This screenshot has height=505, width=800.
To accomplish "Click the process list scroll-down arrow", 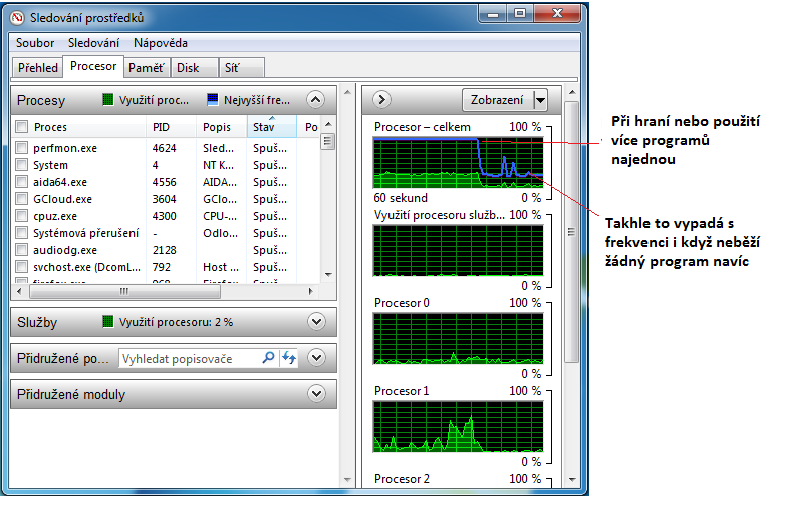I will coord(328,274).
